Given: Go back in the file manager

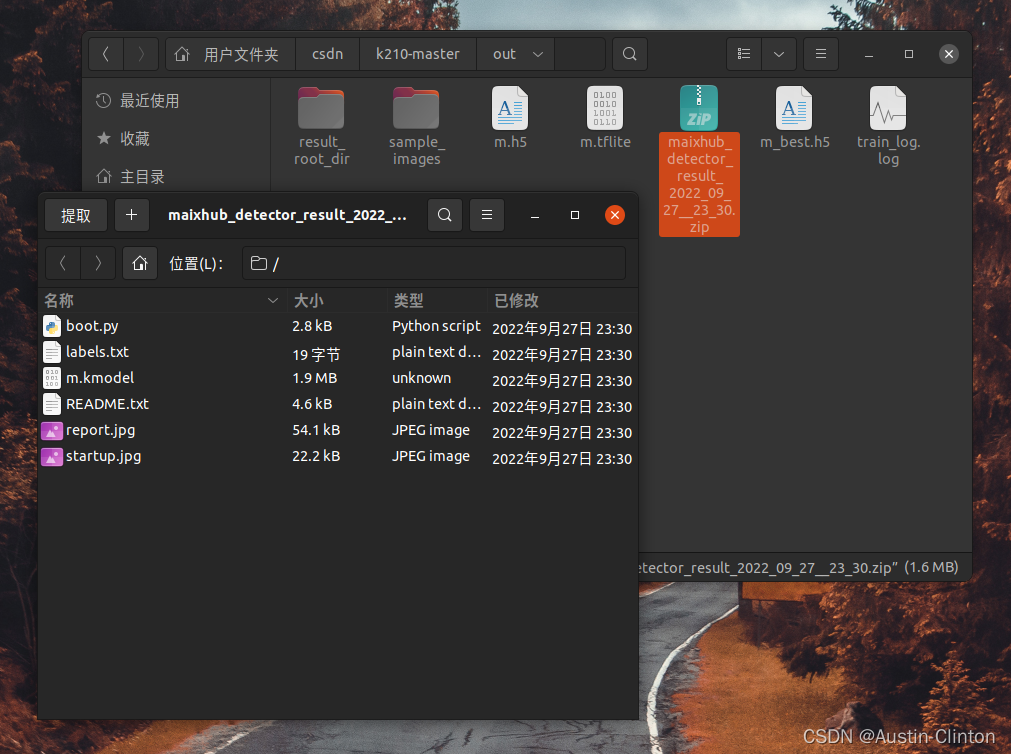Looking at the screenshot, I should [106, 54].
